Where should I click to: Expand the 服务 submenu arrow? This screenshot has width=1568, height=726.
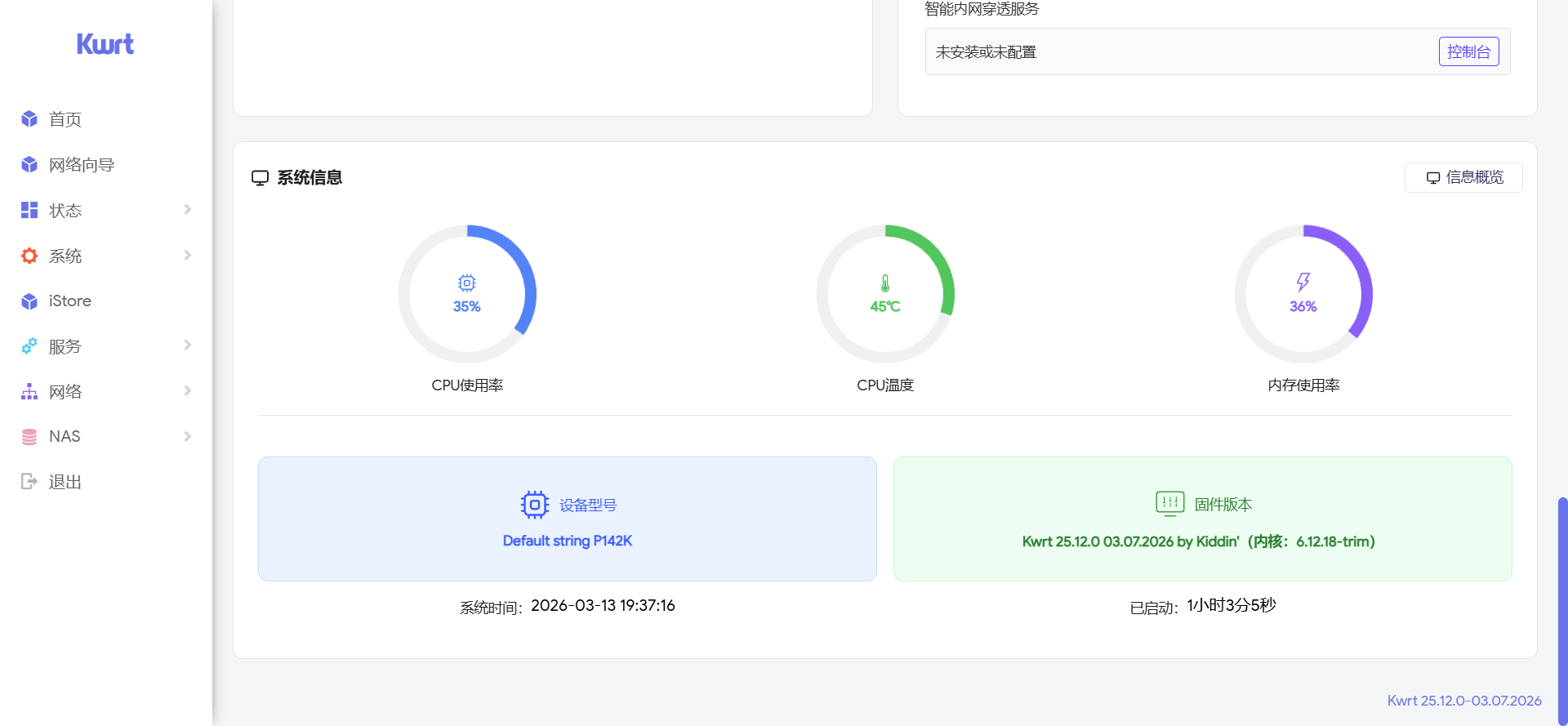coord(188,345)
